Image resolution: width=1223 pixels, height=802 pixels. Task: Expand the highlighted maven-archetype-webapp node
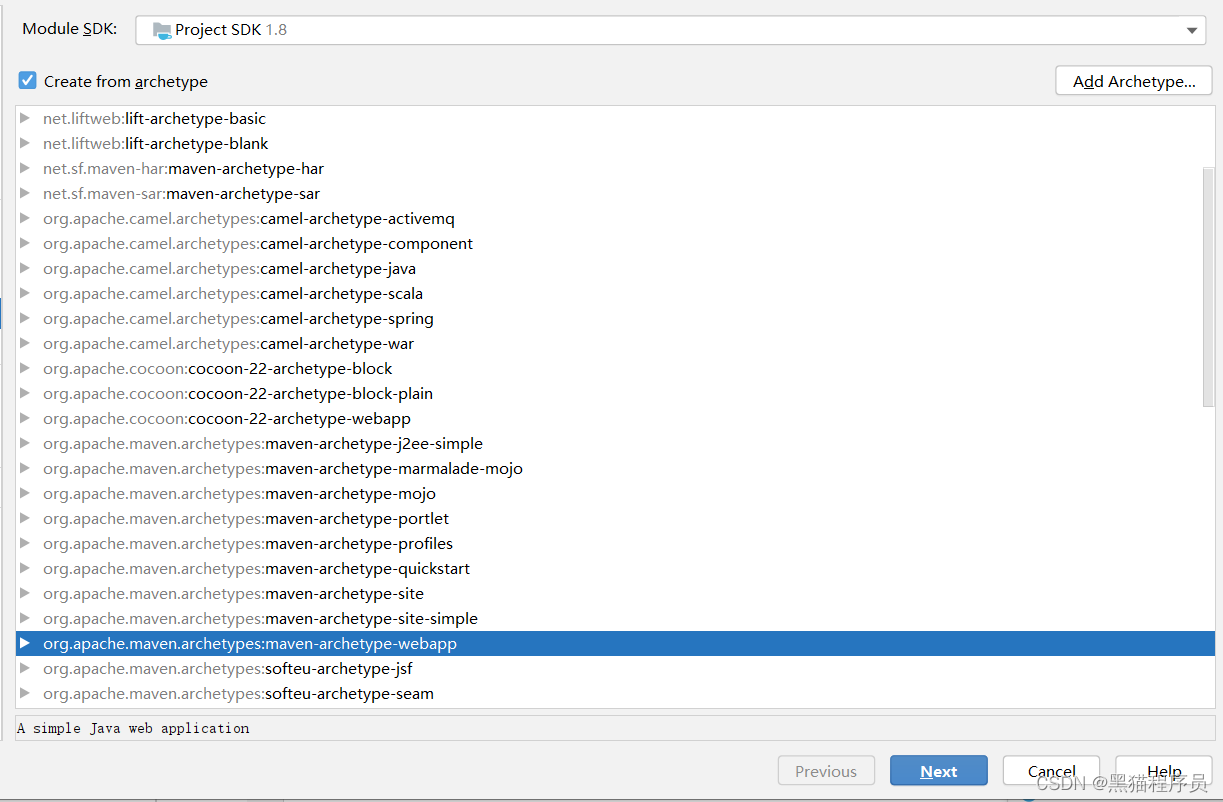coord(25,643)
